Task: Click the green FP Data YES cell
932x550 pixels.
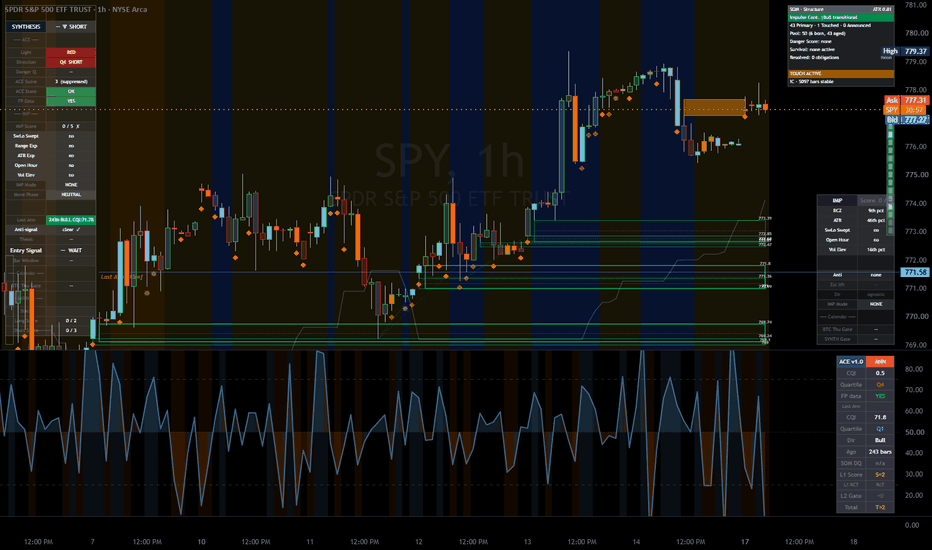Action: (71, 101)
